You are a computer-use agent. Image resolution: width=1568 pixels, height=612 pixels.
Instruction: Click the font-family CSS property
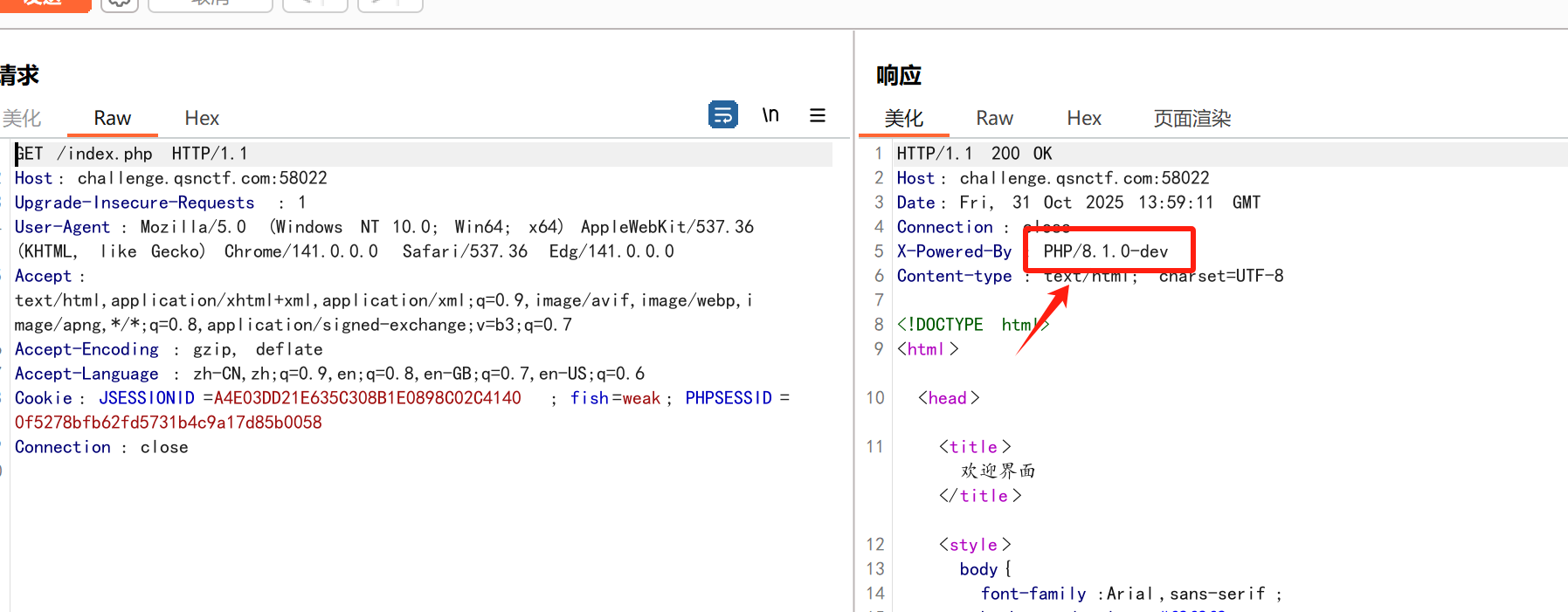(x=1033, y=594)
